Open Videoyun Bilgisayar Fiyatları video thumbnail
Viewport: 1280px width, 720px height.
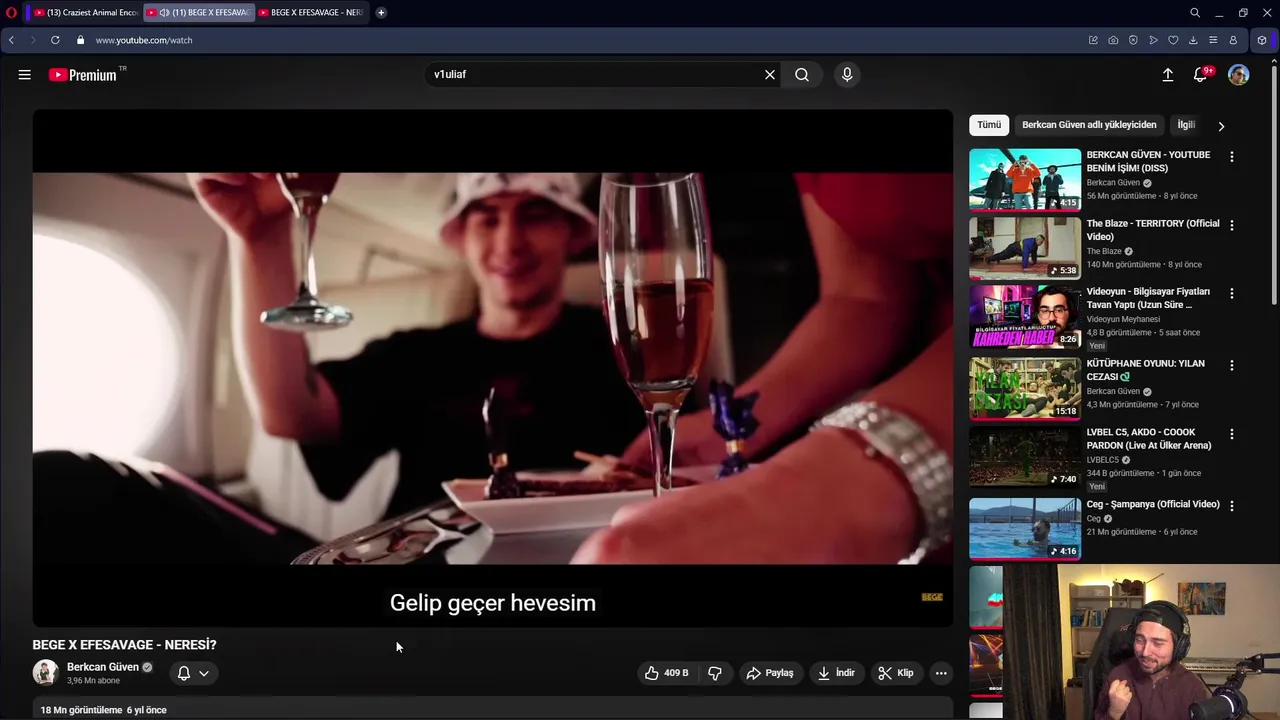click(1025, 317)
